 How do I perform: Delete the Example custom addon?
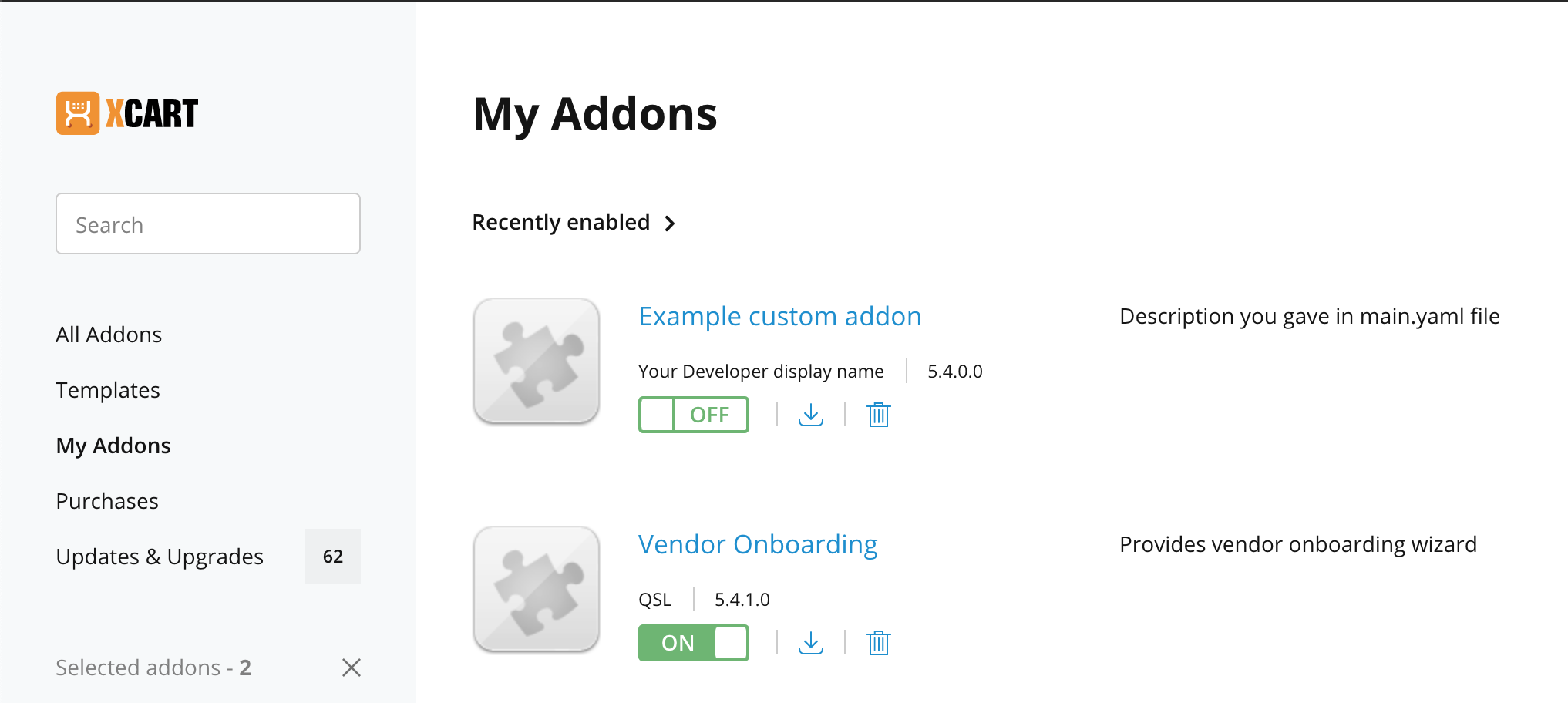(878, 415)
